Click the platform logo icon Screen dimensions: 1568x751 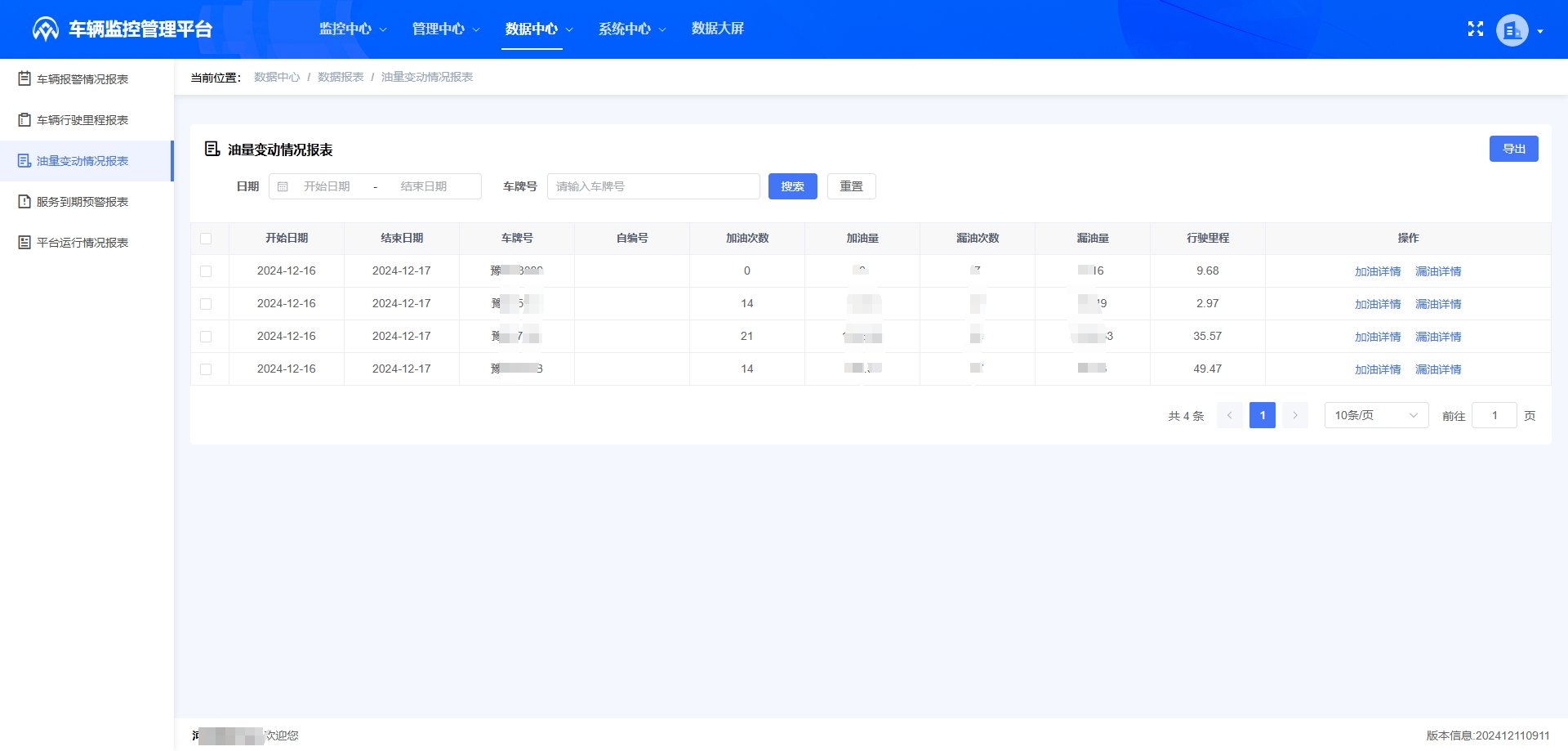click(46, 29)
